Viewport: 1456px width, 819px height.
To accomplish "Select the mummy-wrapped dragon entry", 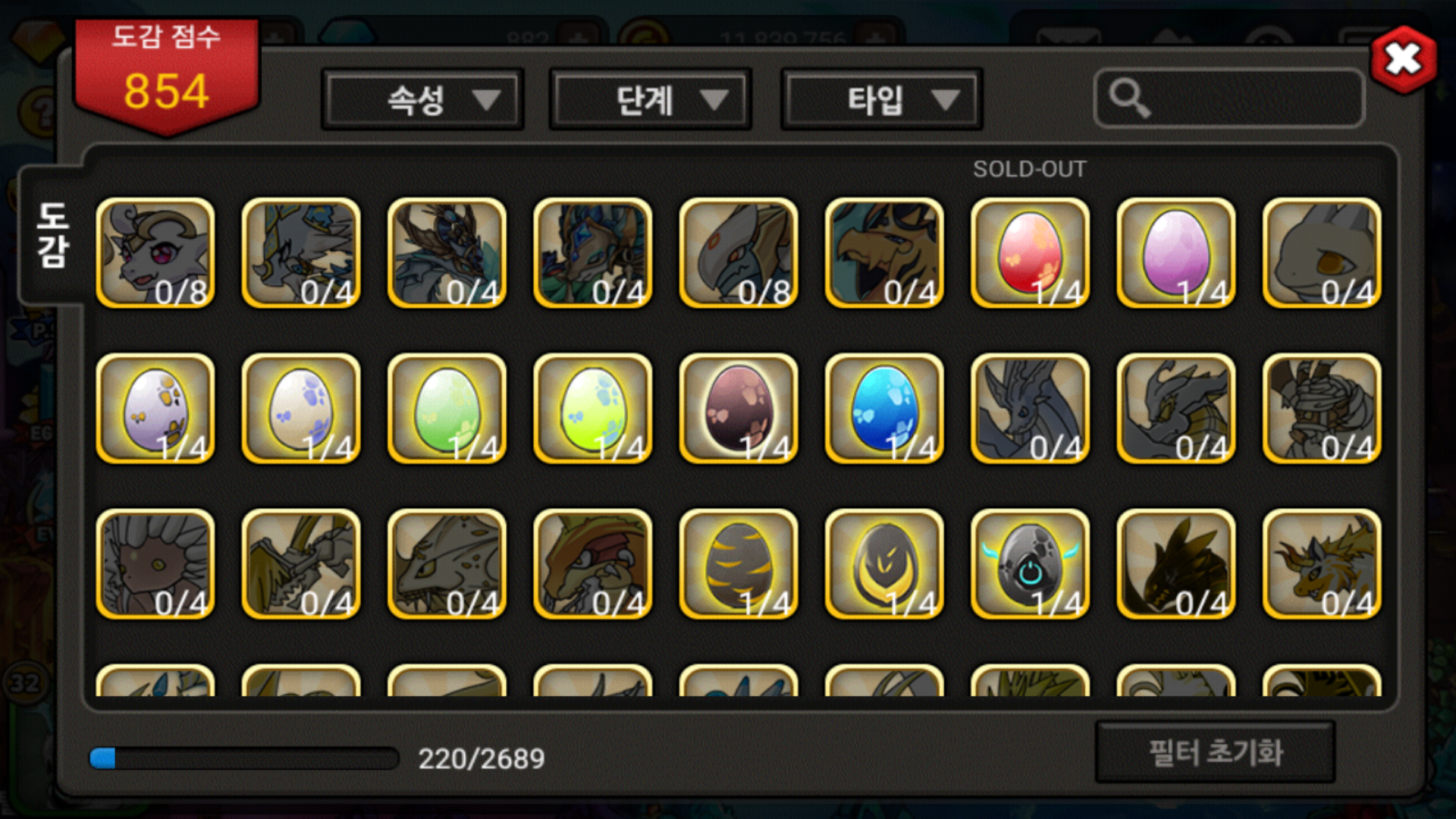I will pos(1322,409).
